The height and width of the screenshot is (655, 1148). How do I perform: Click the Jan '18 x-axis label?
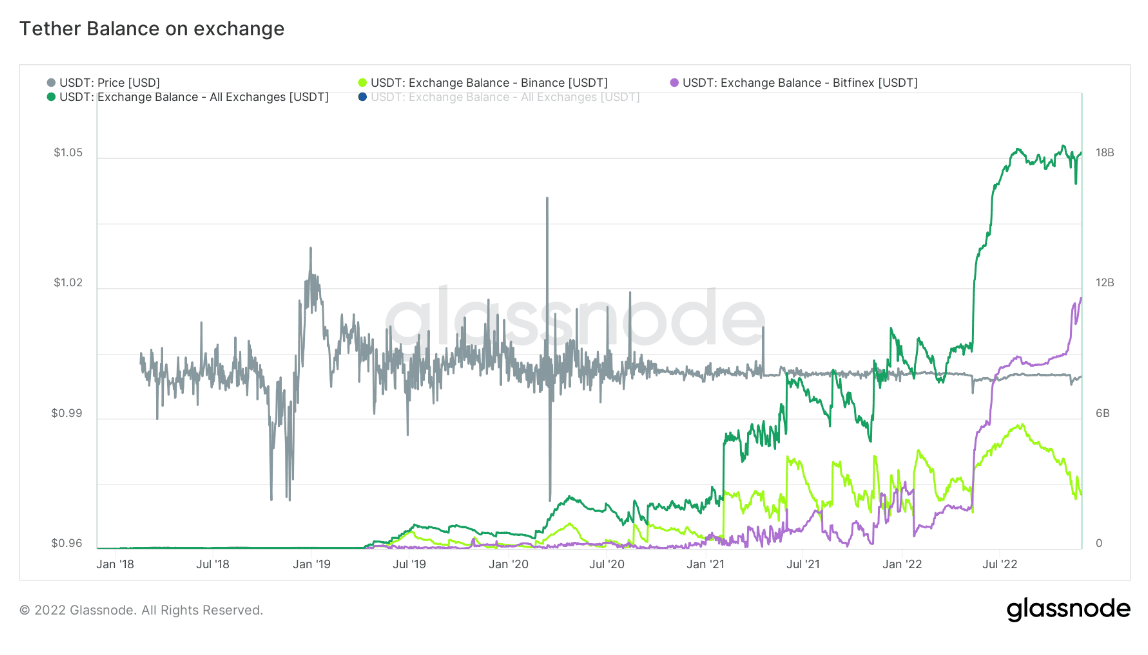point(114,565)
